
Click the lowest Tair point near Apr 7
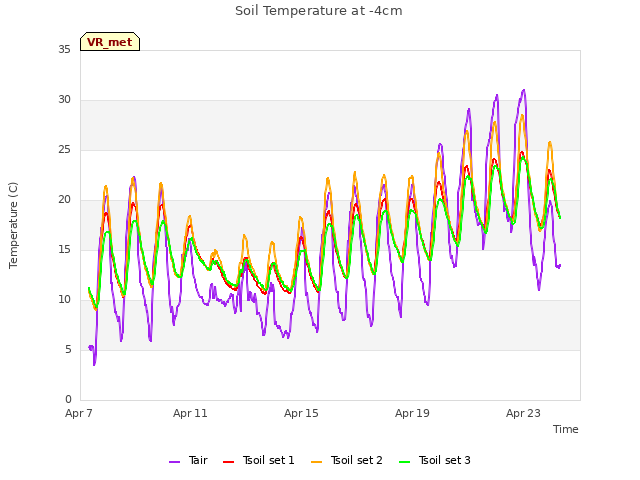94,364
